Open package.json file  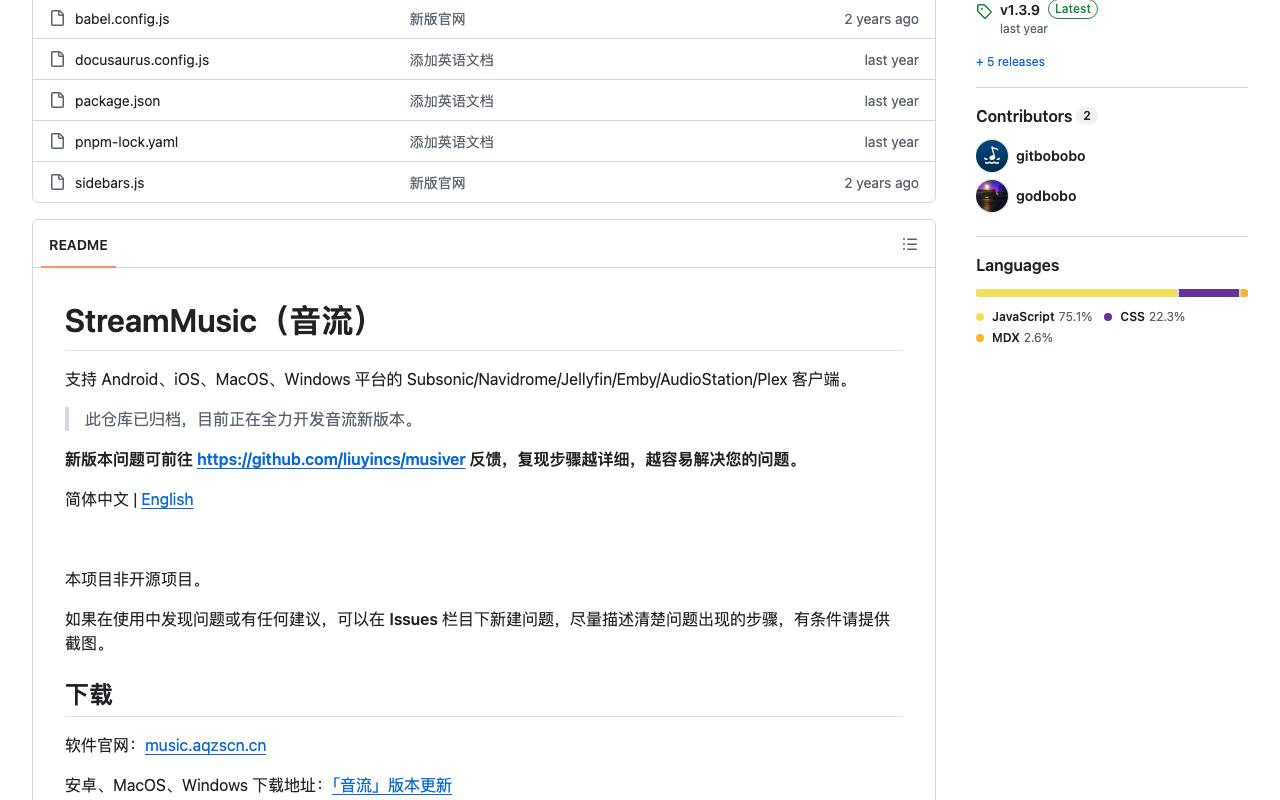click(117, 101)
